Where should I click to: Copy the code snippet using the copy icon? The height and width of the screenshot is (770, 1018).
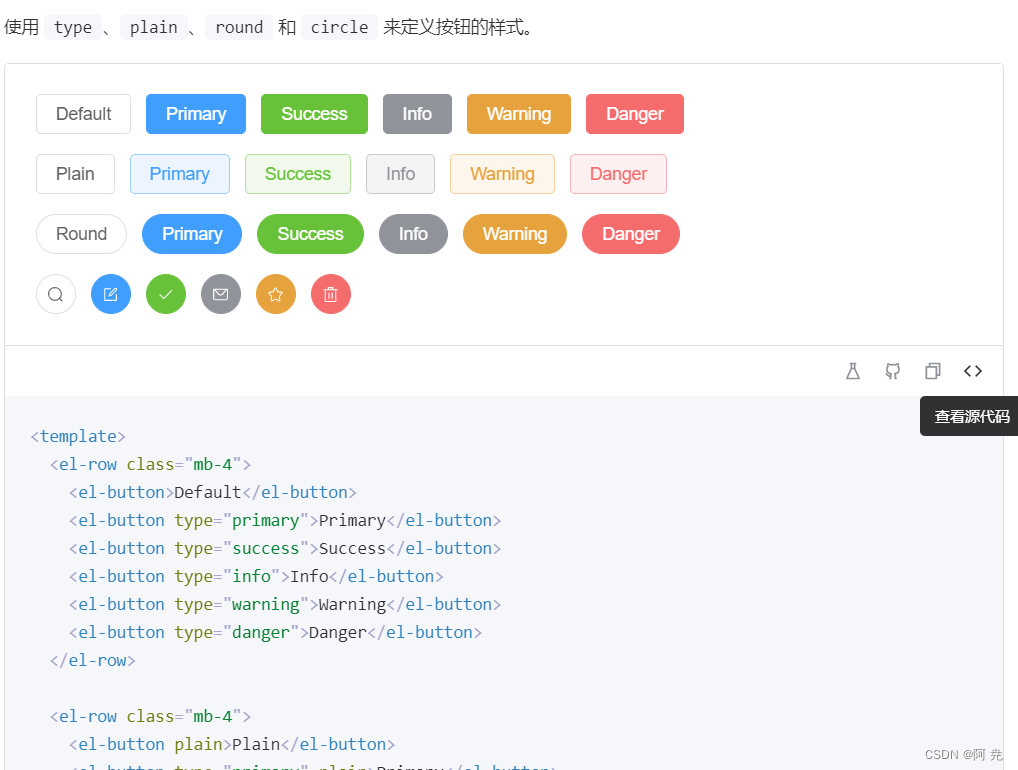[x=933, y=371]
